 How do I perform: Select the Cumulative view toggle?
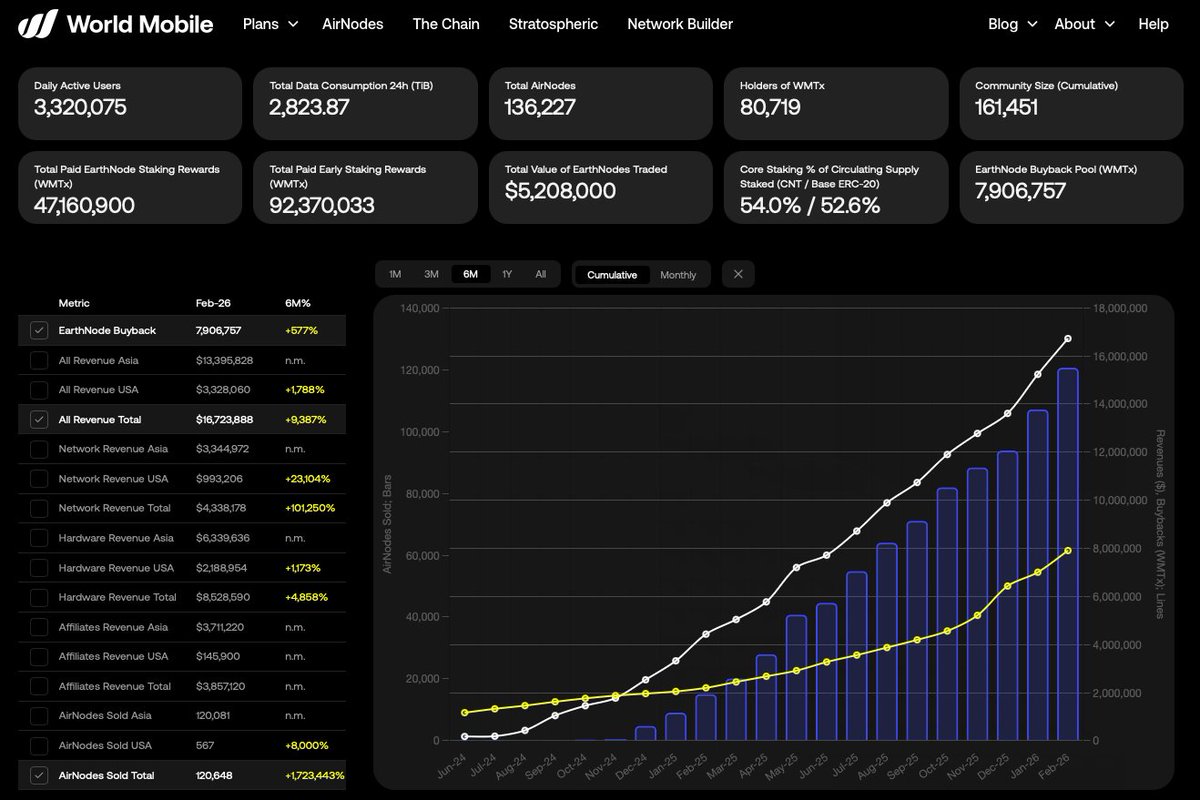point(611,273)
